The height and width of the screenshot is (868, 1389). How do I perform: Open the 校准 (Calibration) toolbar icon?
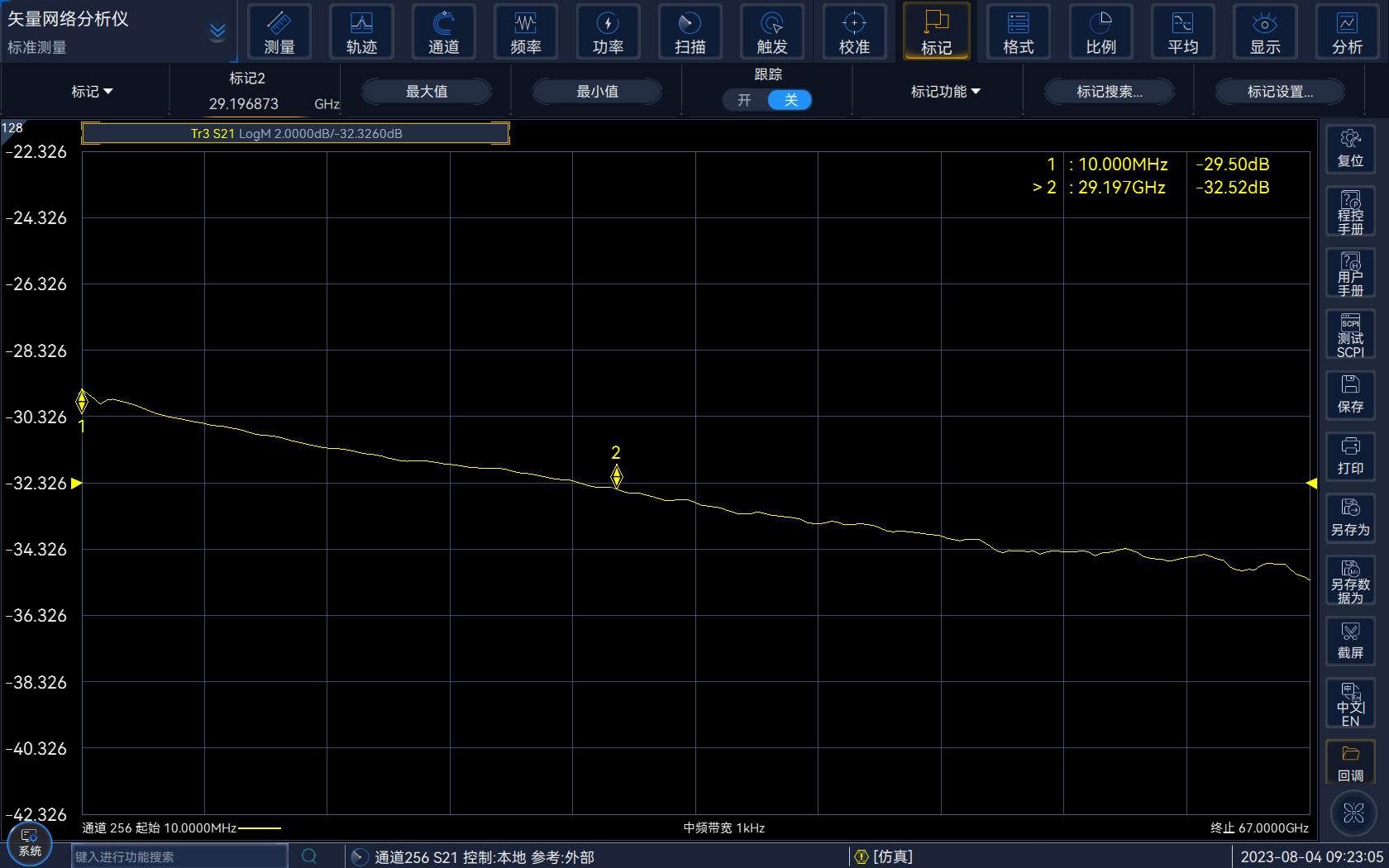[854, 32]
